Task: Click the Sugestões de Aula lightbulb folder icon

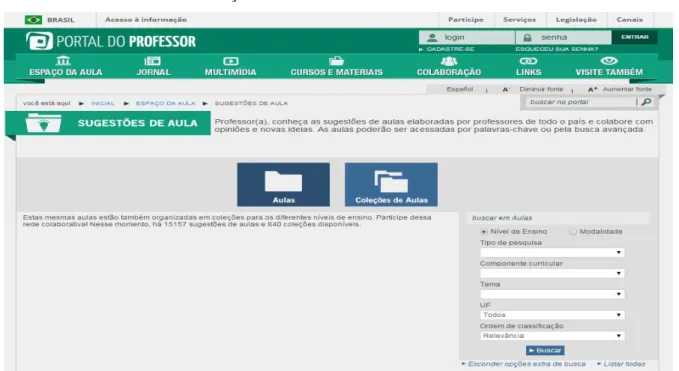Action: coord(43,123)
